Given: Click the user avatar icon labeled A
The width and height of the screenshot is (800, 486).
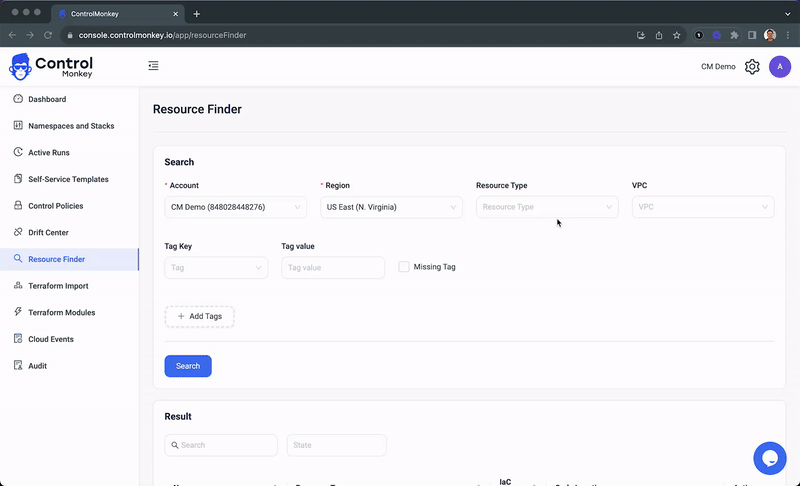Looking at the screenshot, I should [x=779, y=67].
